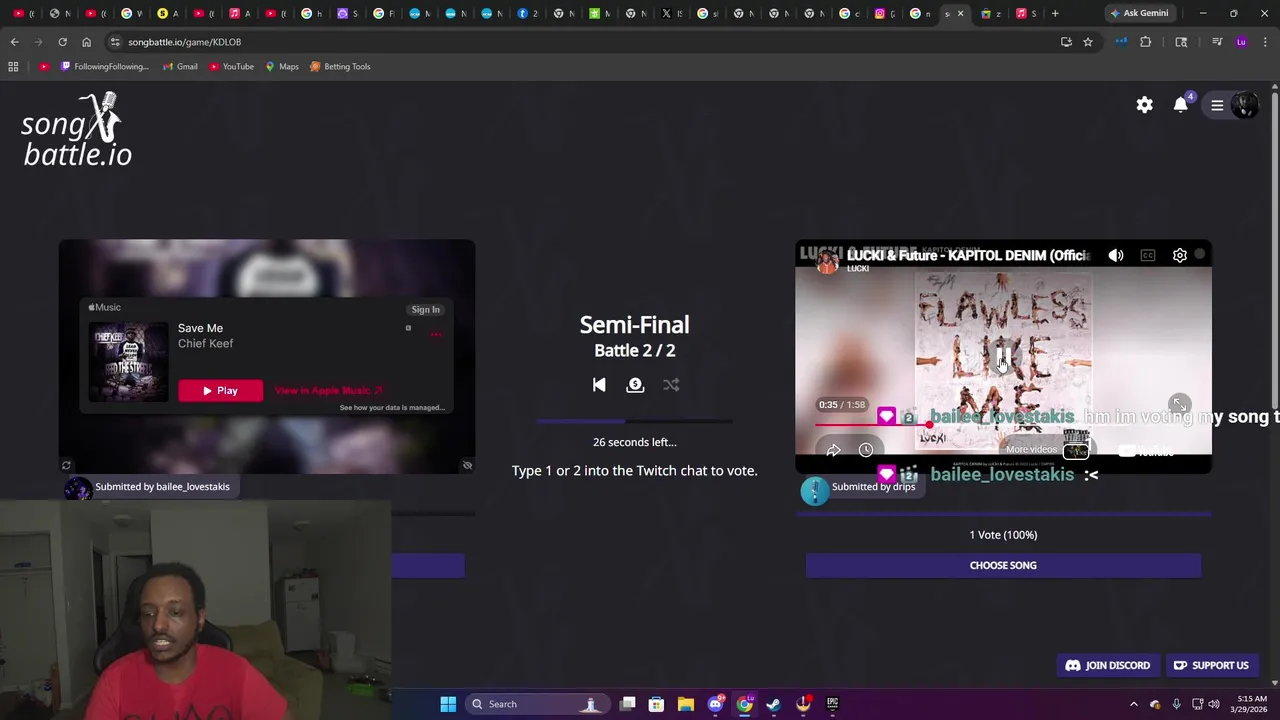Toggle YouTube closed captions CC
The image size is (1280, 720).
(x=1148, y=256)
